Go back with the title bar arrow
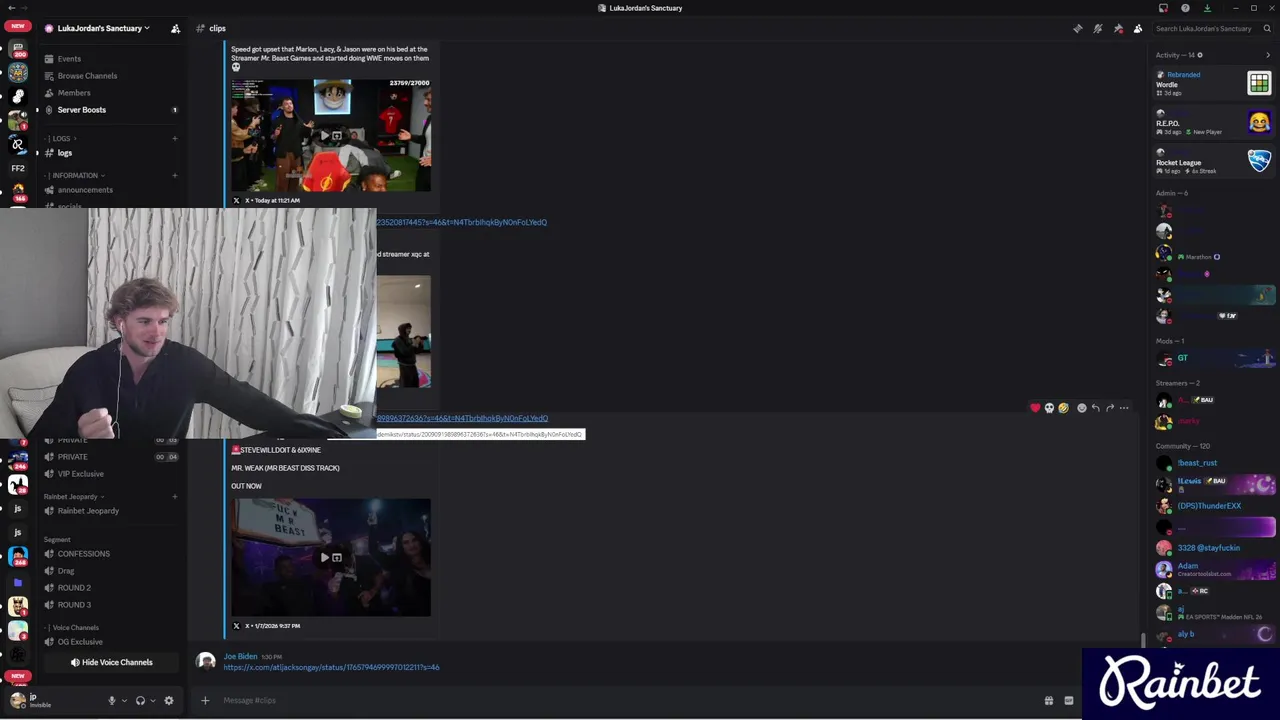The image size is (1280, 720). [x=12, y=8]
